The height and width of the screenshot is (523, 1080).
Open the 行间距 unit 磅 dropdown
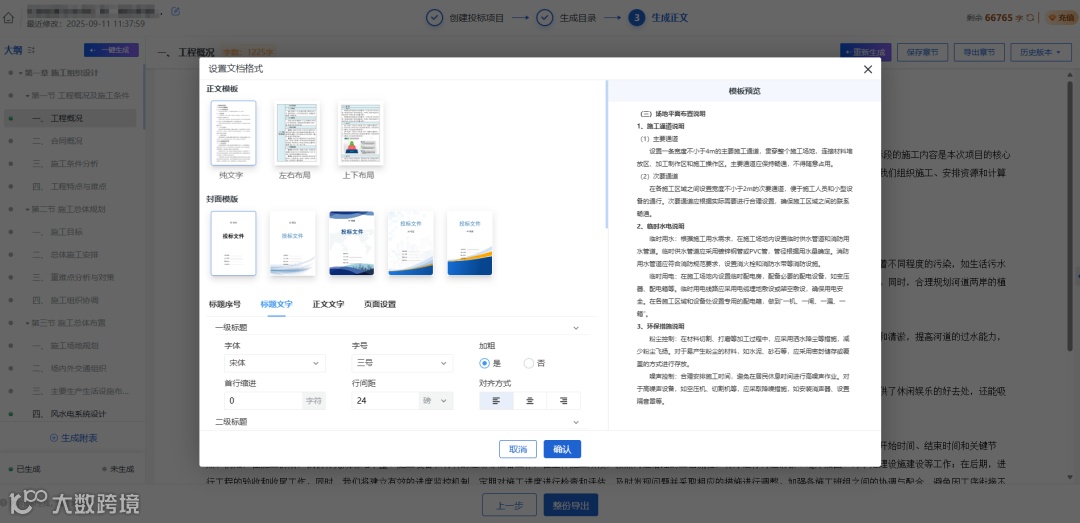[x=435, y=400]
